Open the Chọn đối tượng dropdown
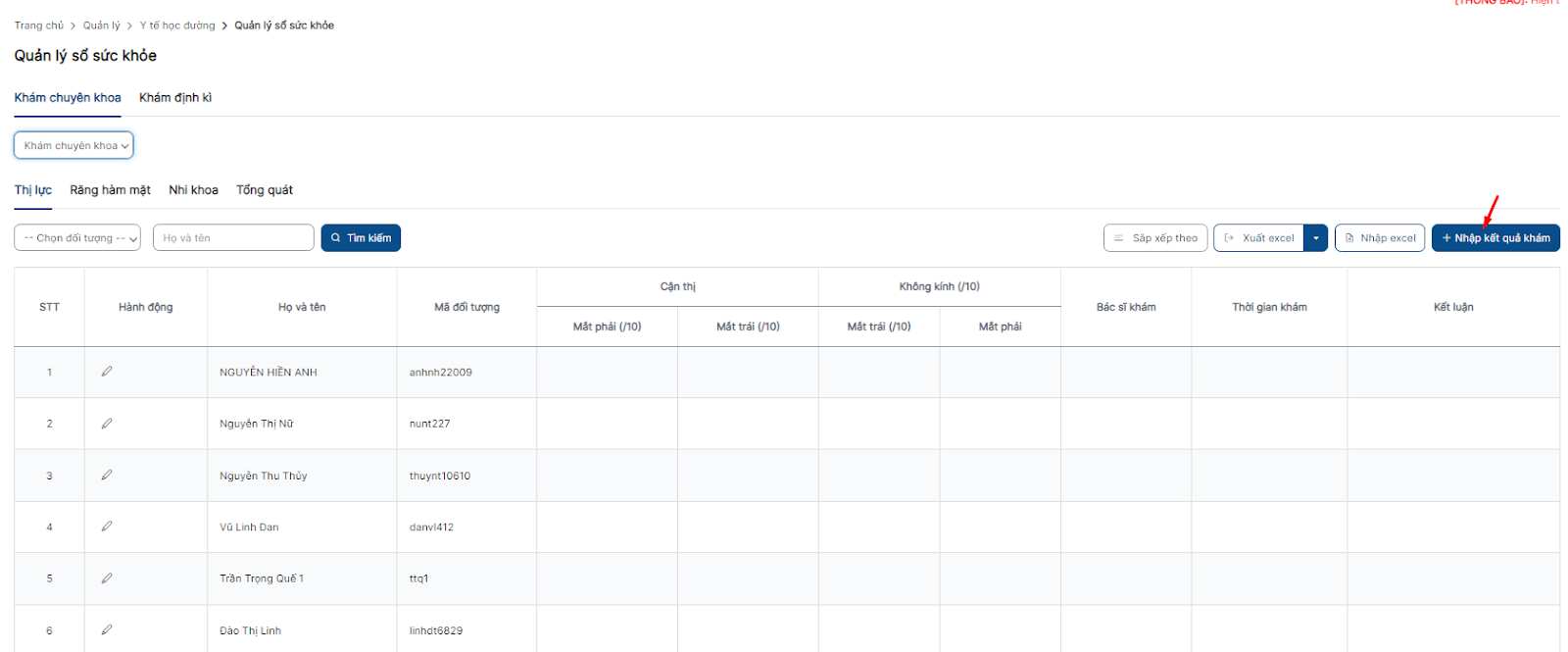This screenshot has width=1568, height=652. (77, 238)
